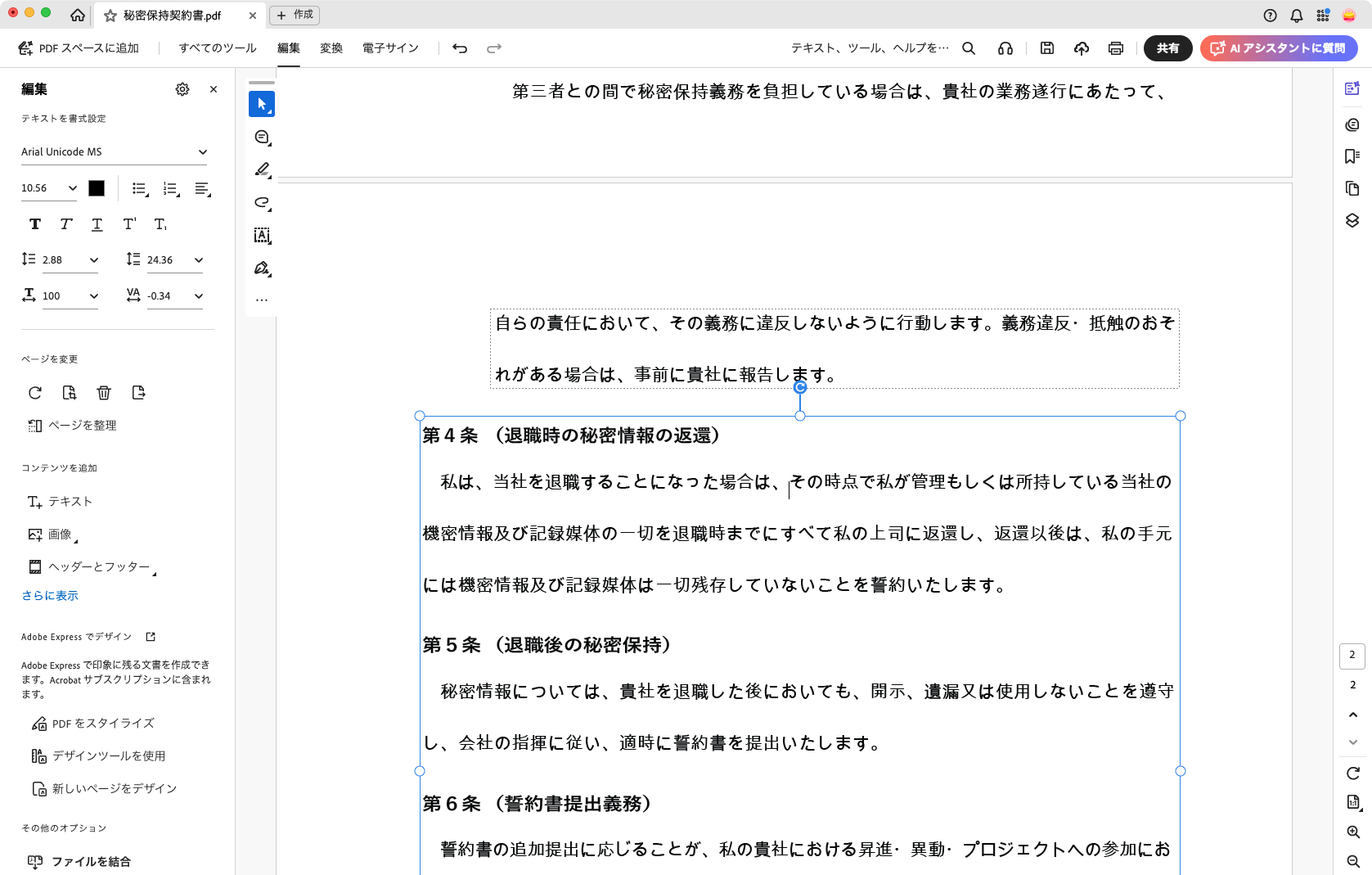Open the 電子サイン menu tab

point(390,48)
